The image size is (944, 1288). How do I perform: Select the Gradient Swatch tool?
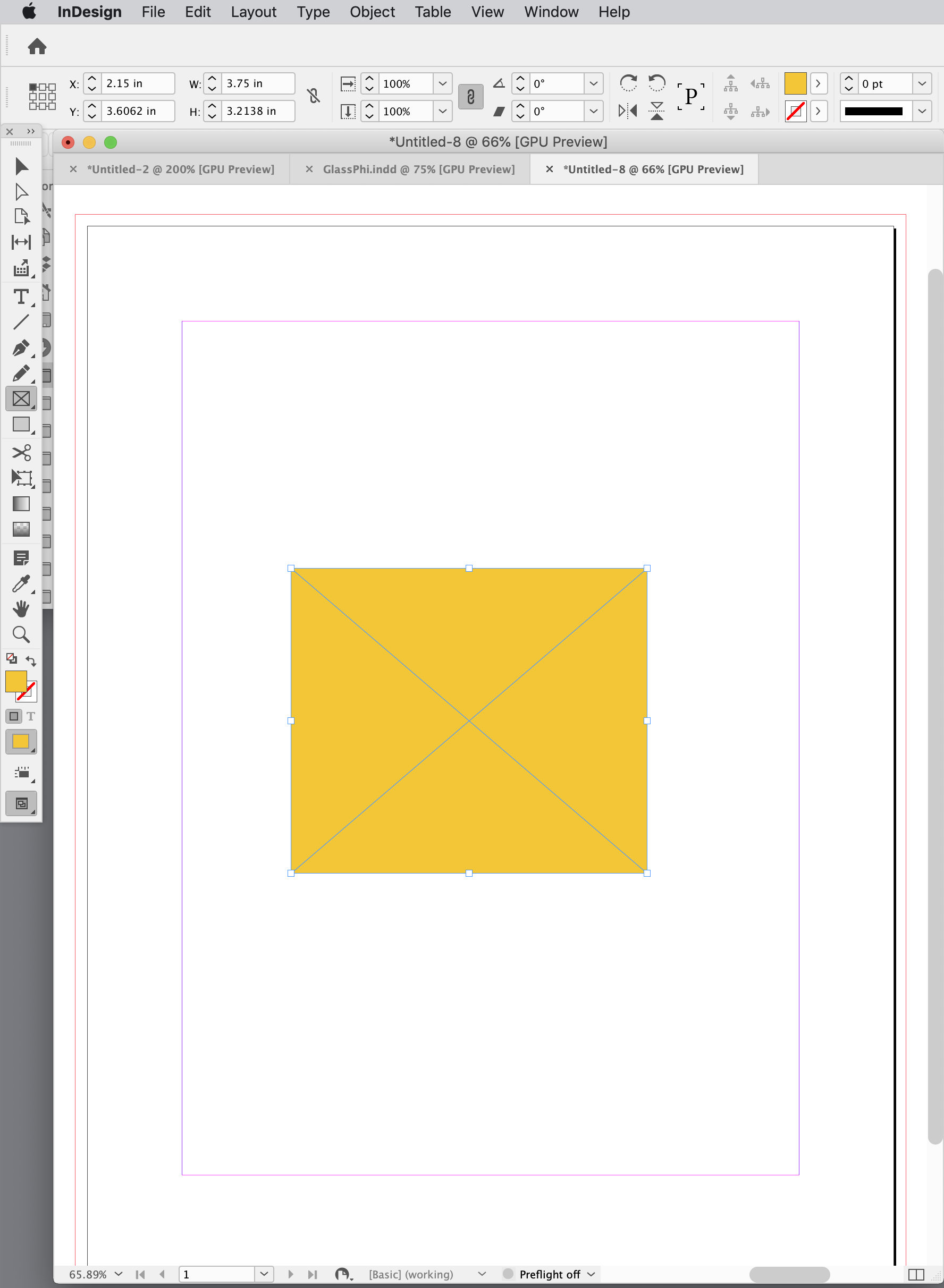click(21, 504)
